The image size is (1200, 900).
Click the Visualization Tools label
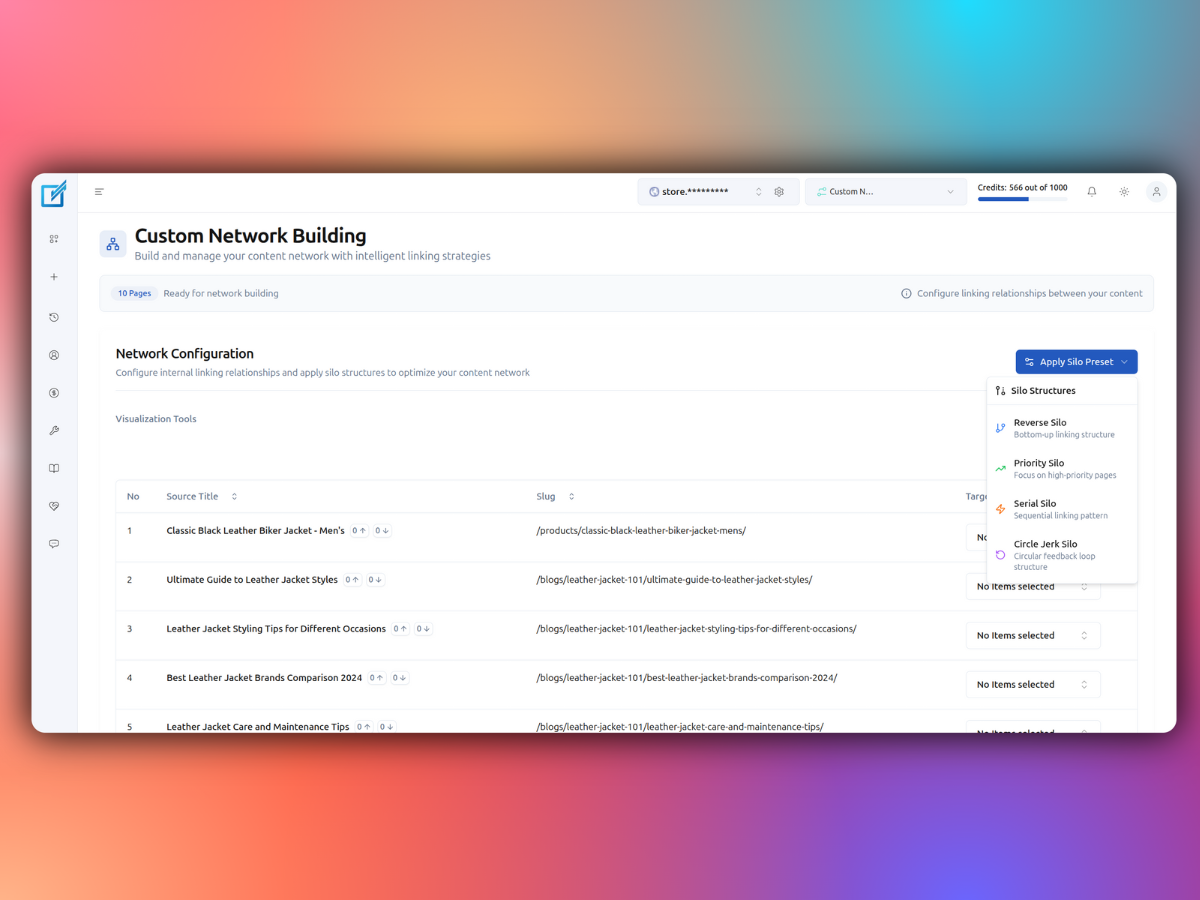click(x=156, y=419)
